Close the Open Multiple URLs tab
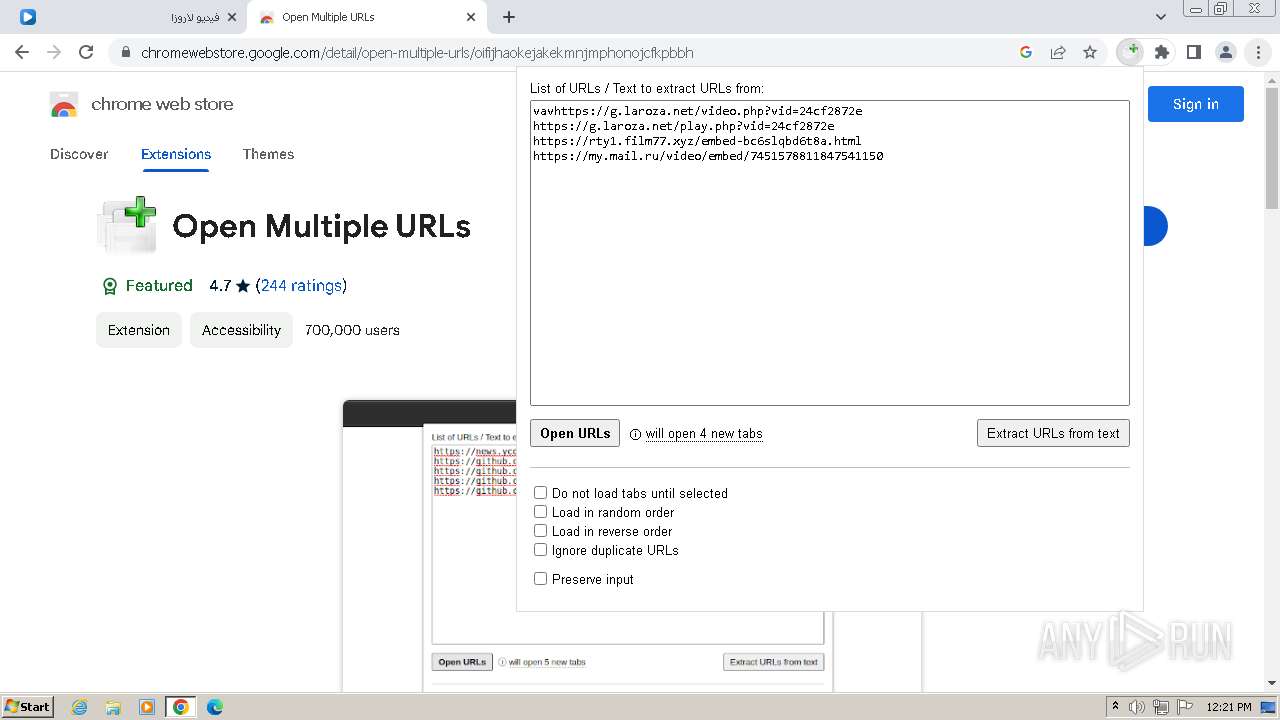 pyautogui.click(x=471, y=17)
